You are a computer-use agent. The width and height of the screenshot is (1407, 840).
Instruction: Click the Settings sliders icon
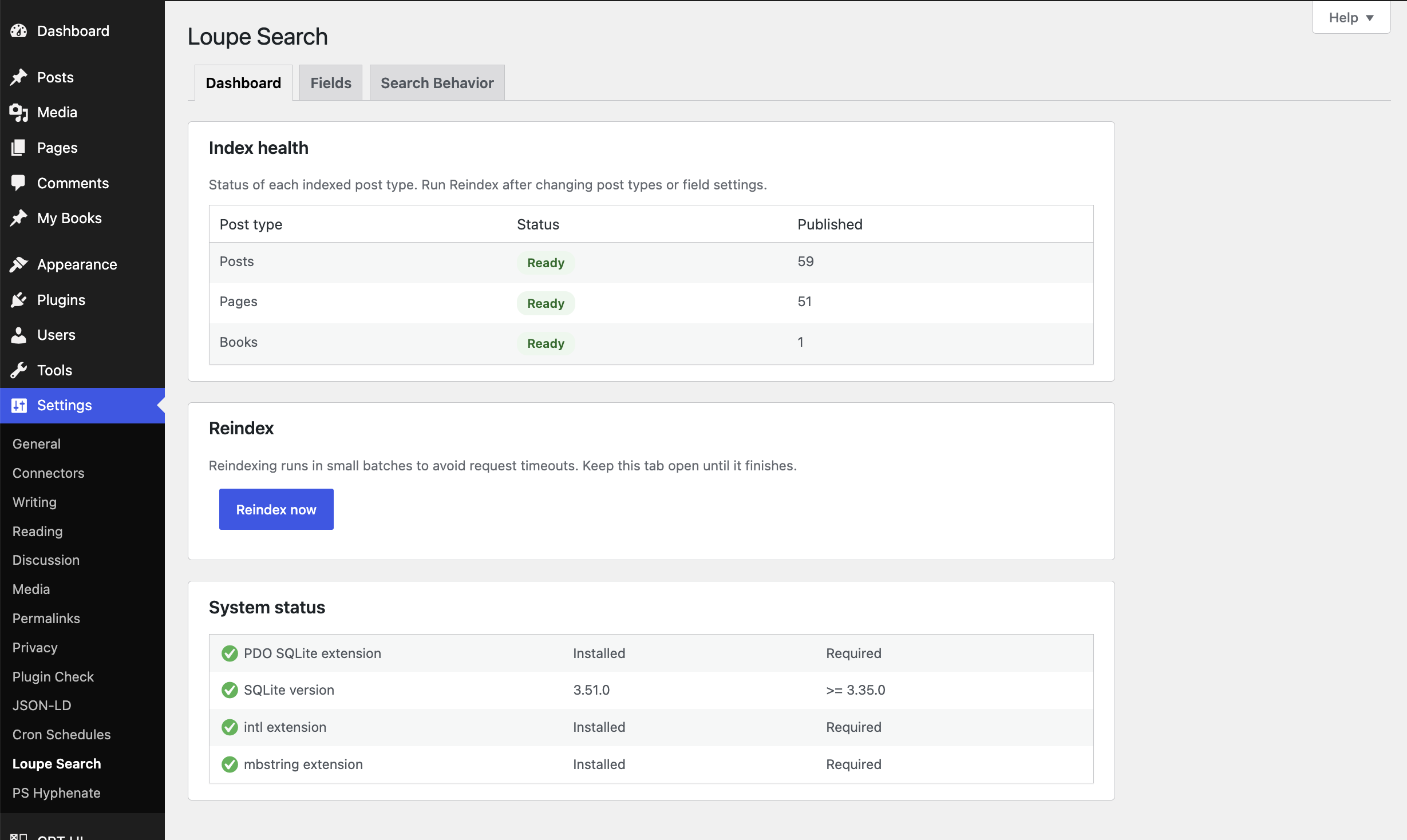coord(19,406)
